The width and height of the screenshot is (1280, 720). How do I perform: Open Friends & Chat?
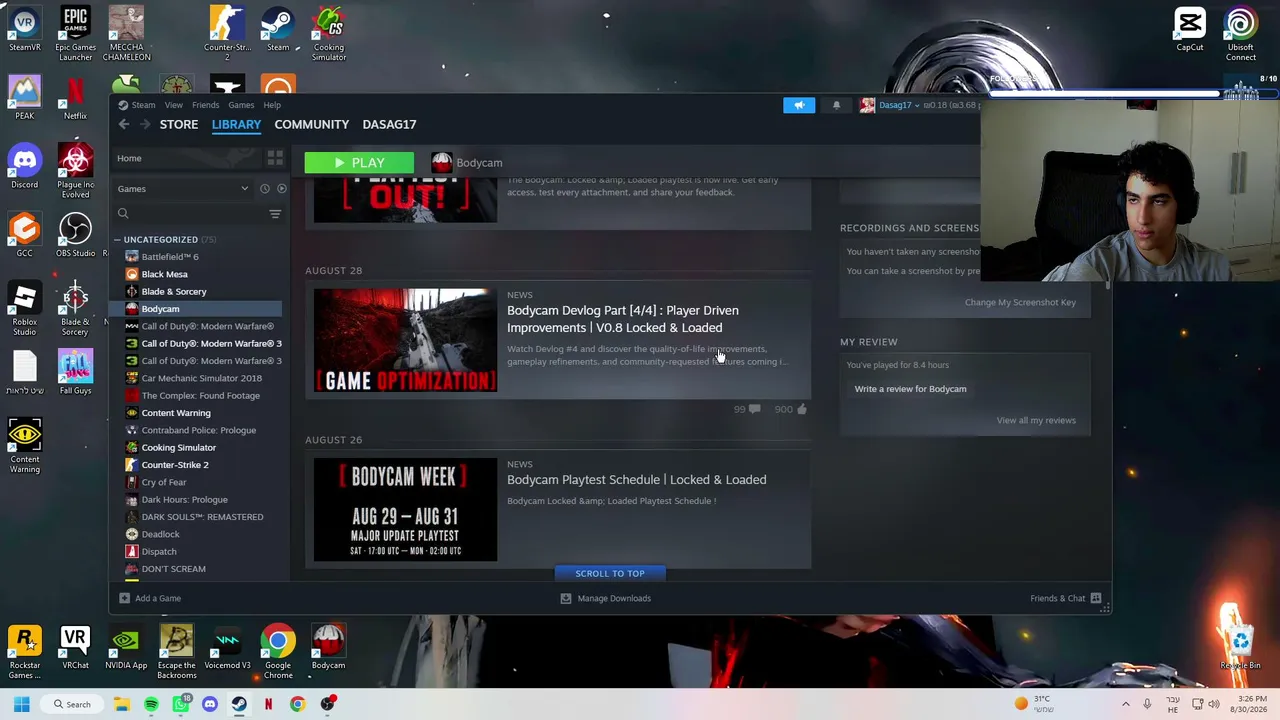click(1066, 598)
